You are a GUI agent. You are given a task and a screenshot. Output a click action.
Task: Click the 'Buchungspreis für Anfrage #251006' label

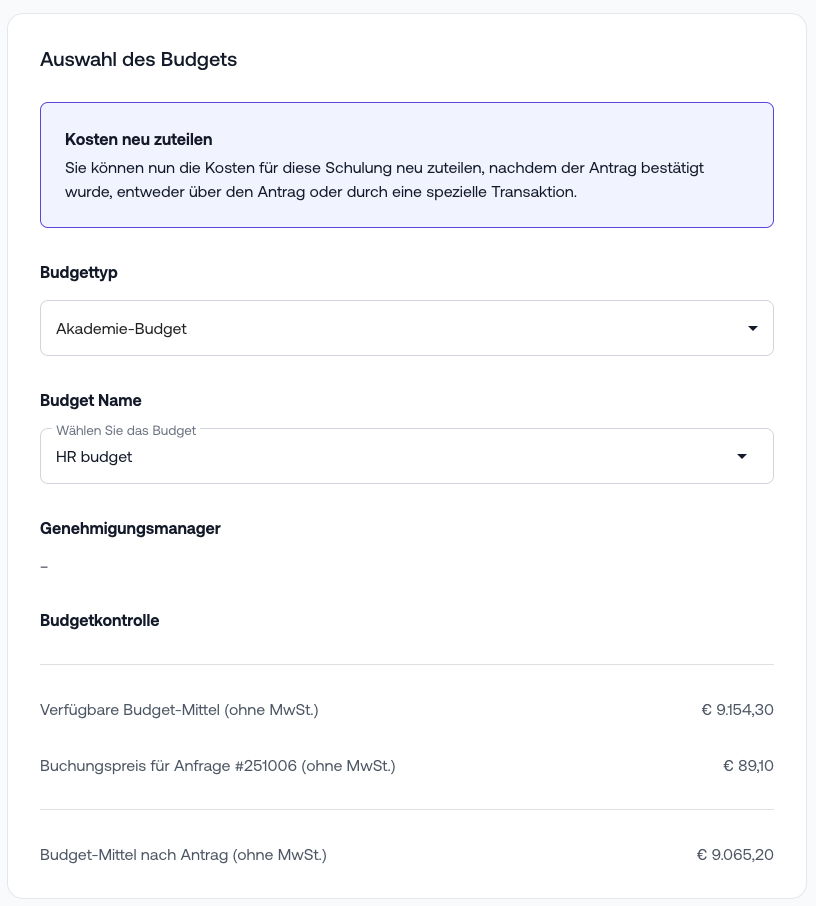coord(217,766)
